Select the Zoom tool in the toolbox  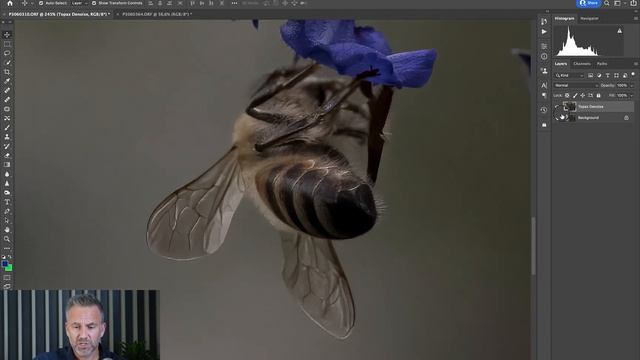[x=7, y=239]
